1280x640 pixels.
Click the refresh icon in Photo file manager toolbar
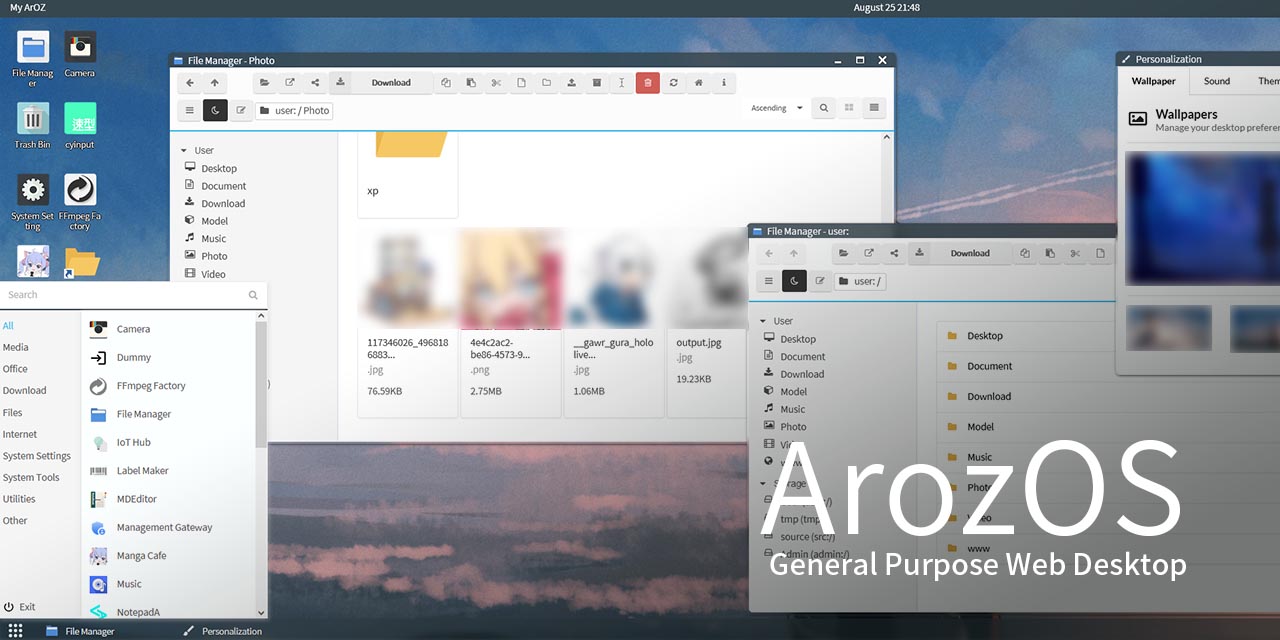(673, 83)
